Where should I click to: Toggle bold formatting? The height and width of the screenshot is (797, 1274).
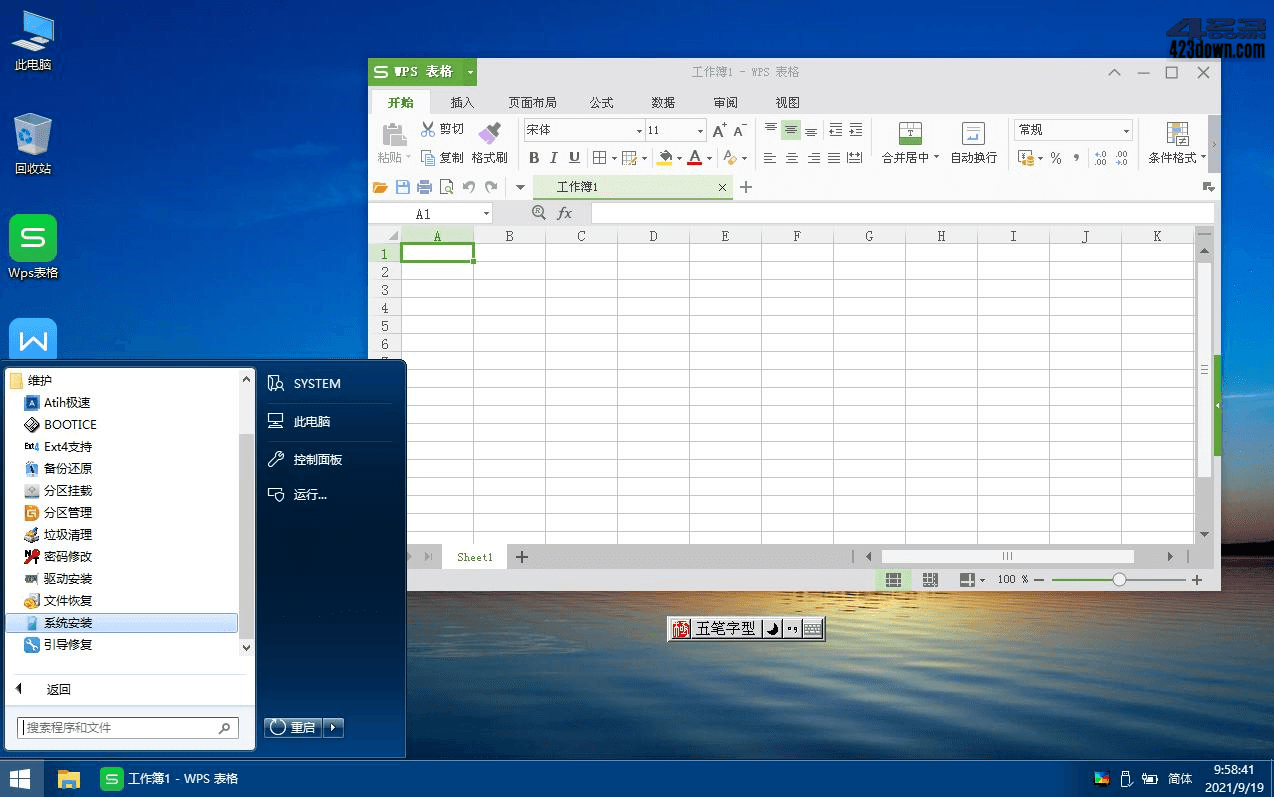click(534, 158)
